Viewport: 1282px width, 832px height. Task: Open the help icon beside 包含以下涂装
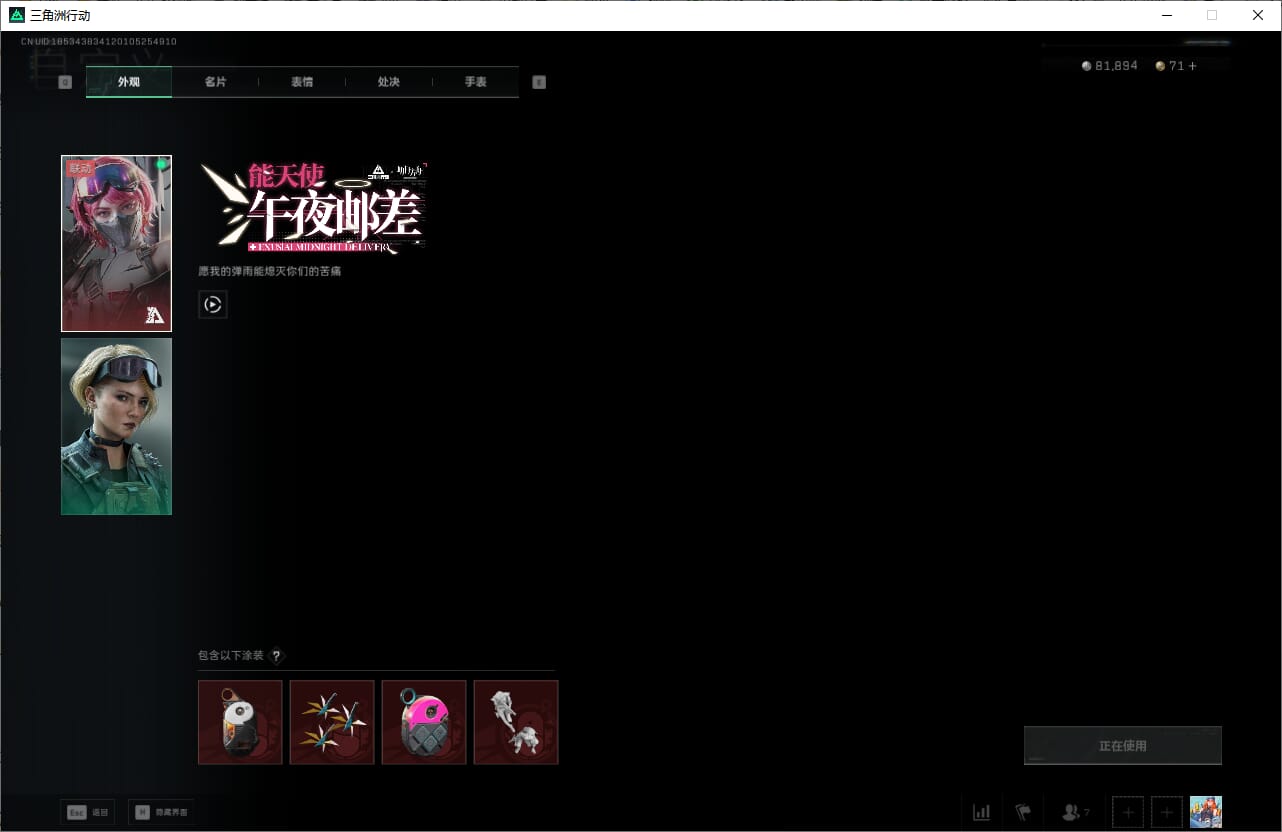(x=277, y=656)
